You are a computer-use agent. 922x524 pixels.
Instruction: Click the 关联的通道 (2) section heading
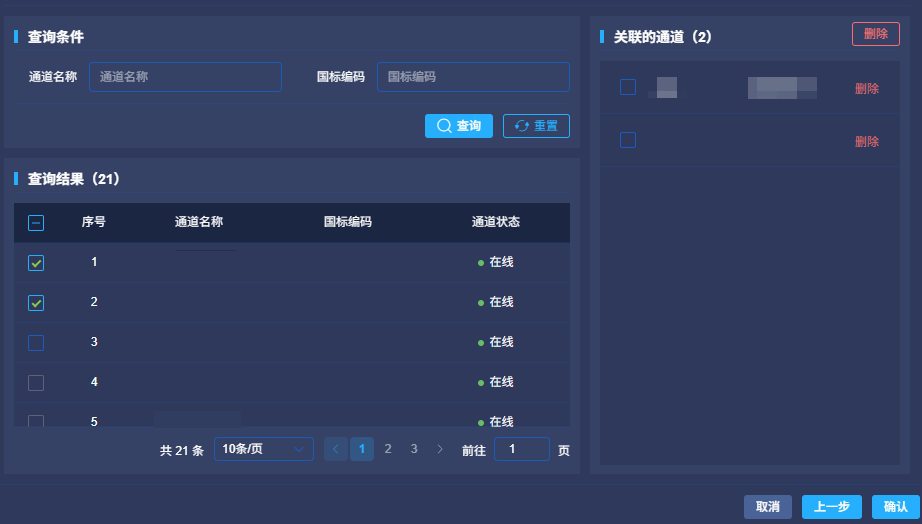[663, 37]
